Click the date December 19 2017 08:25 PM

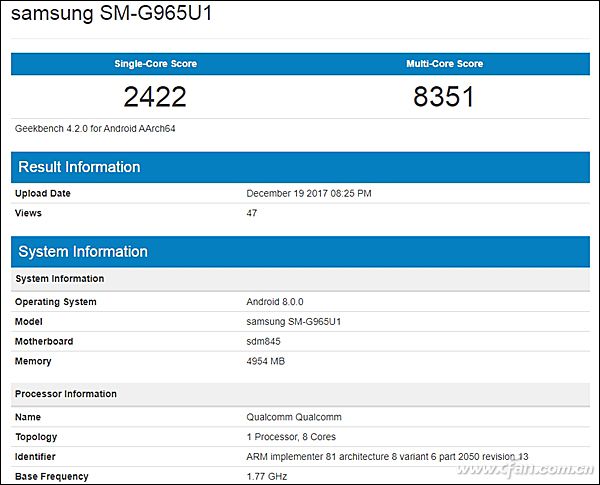(309, 193)
